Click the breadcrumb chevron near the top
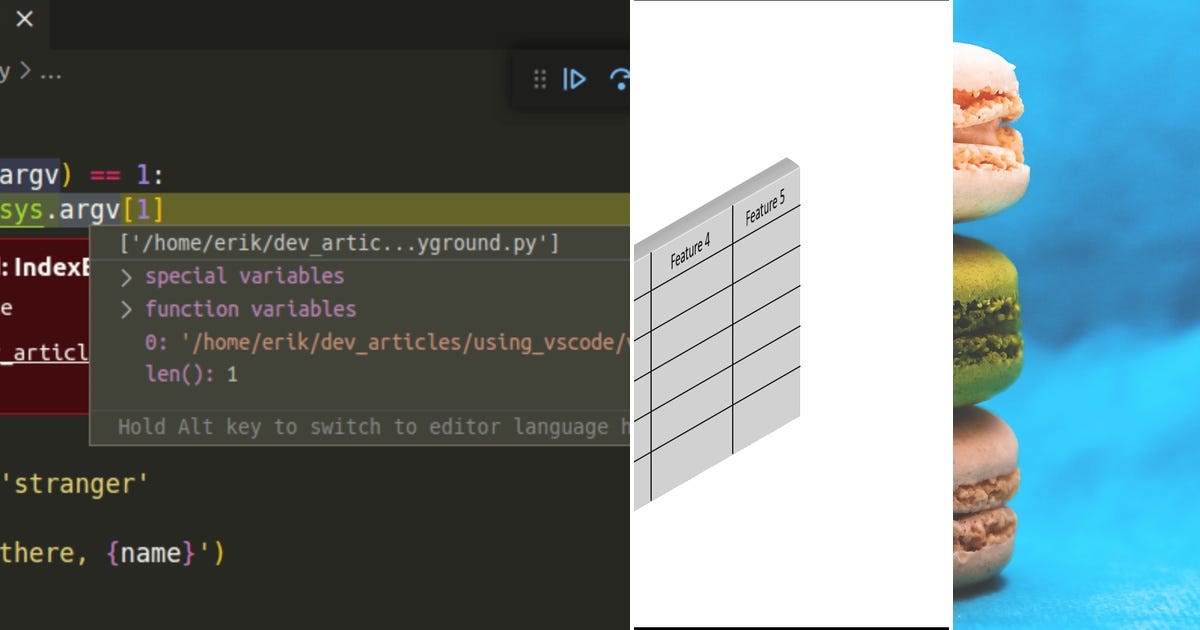Image resolution: width=1200 pixels, height=630 pixels. (25, 71)
